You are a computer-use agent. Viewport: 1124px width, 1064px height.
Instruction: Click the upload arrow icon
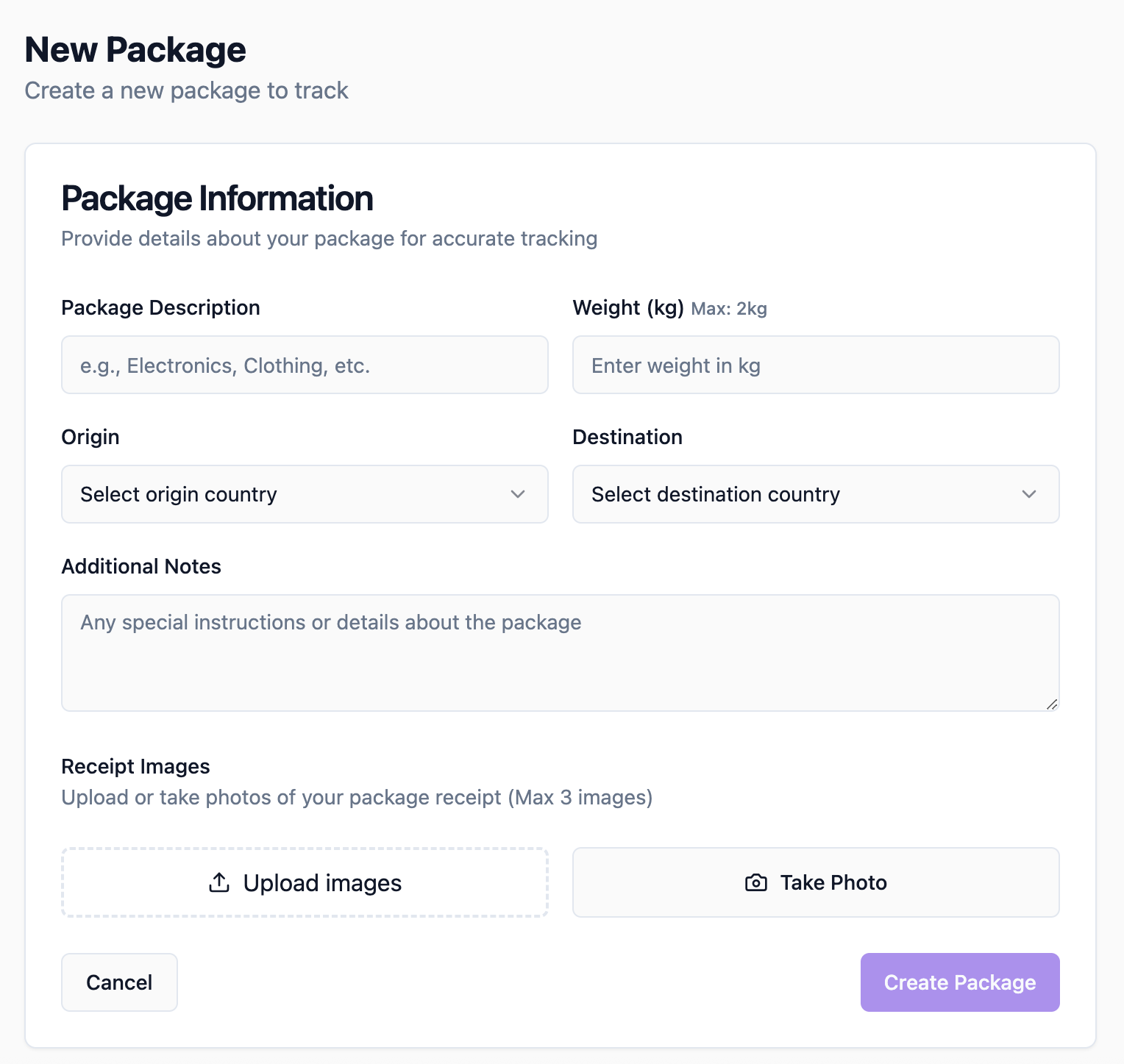(x=219, y=882)
